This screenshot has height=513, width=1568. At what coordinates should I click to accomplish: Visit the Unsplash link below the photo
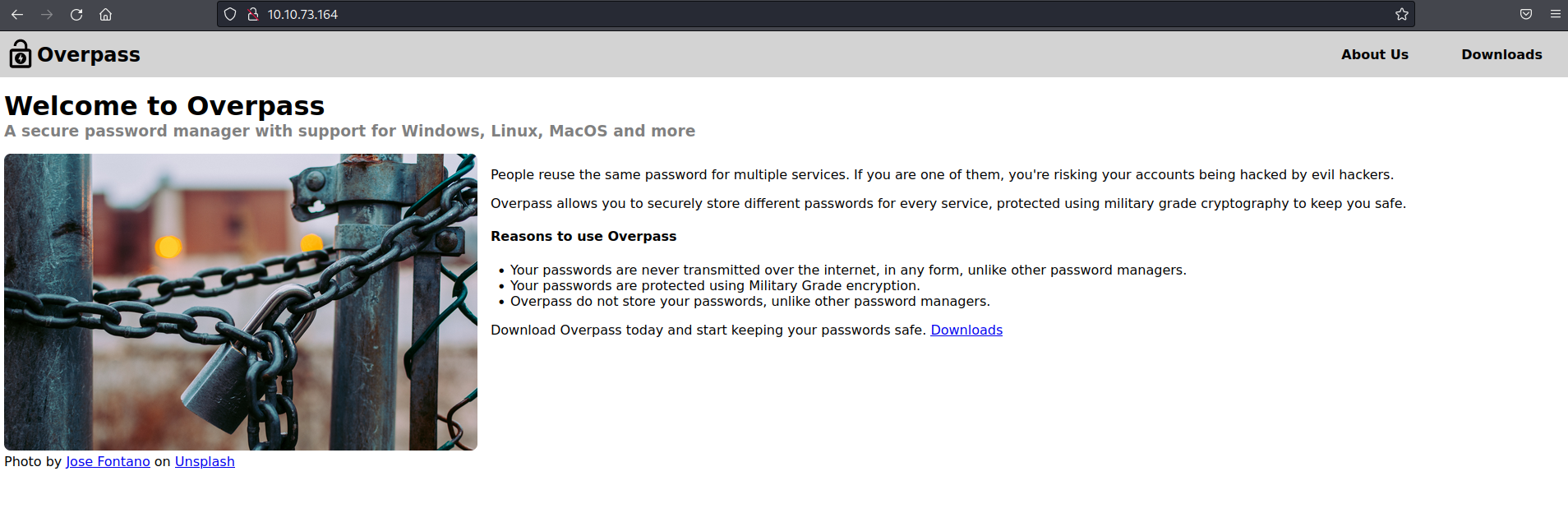pyautogui.click(x=205, y=461)
